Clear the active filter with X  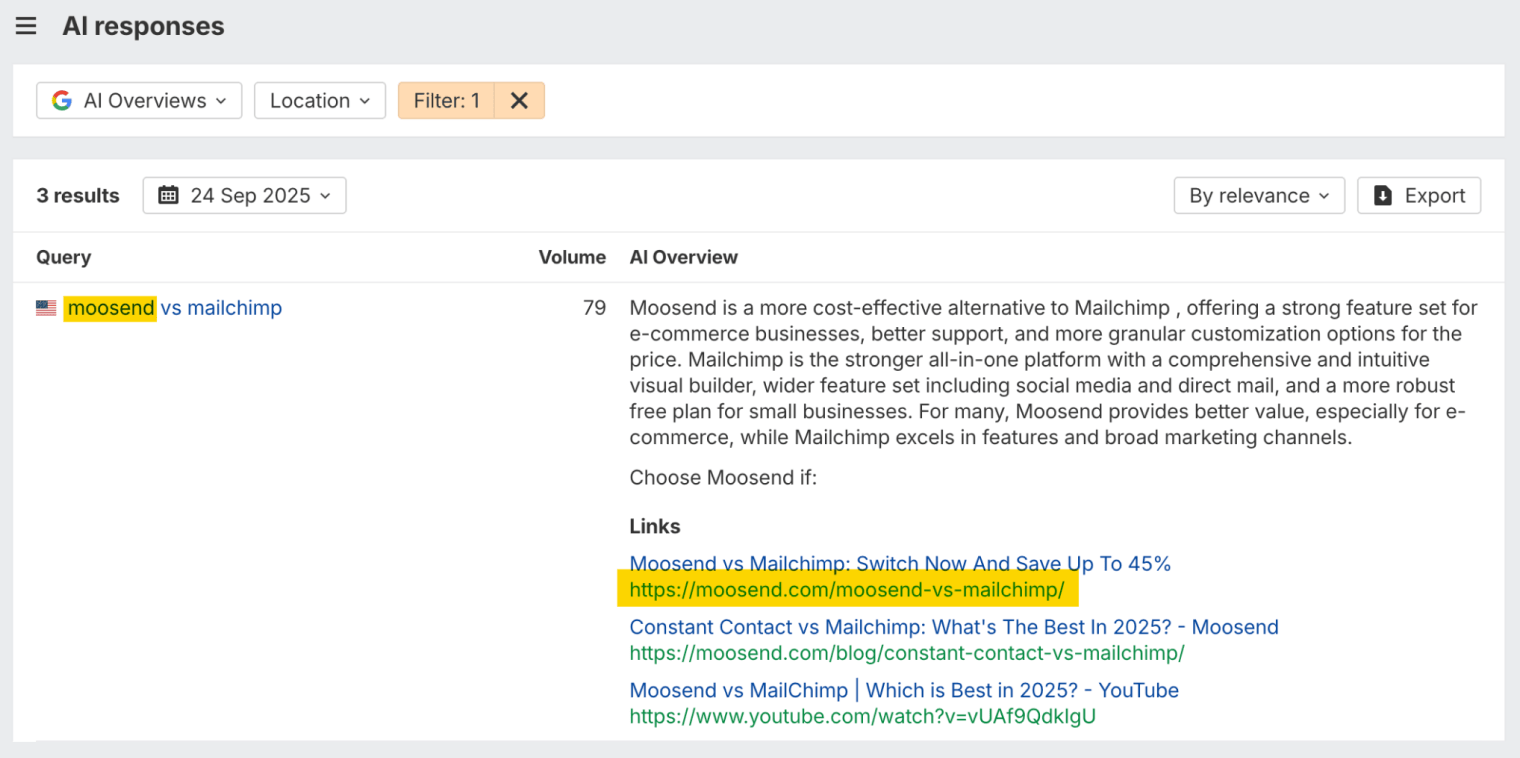(x=519, y=100)
